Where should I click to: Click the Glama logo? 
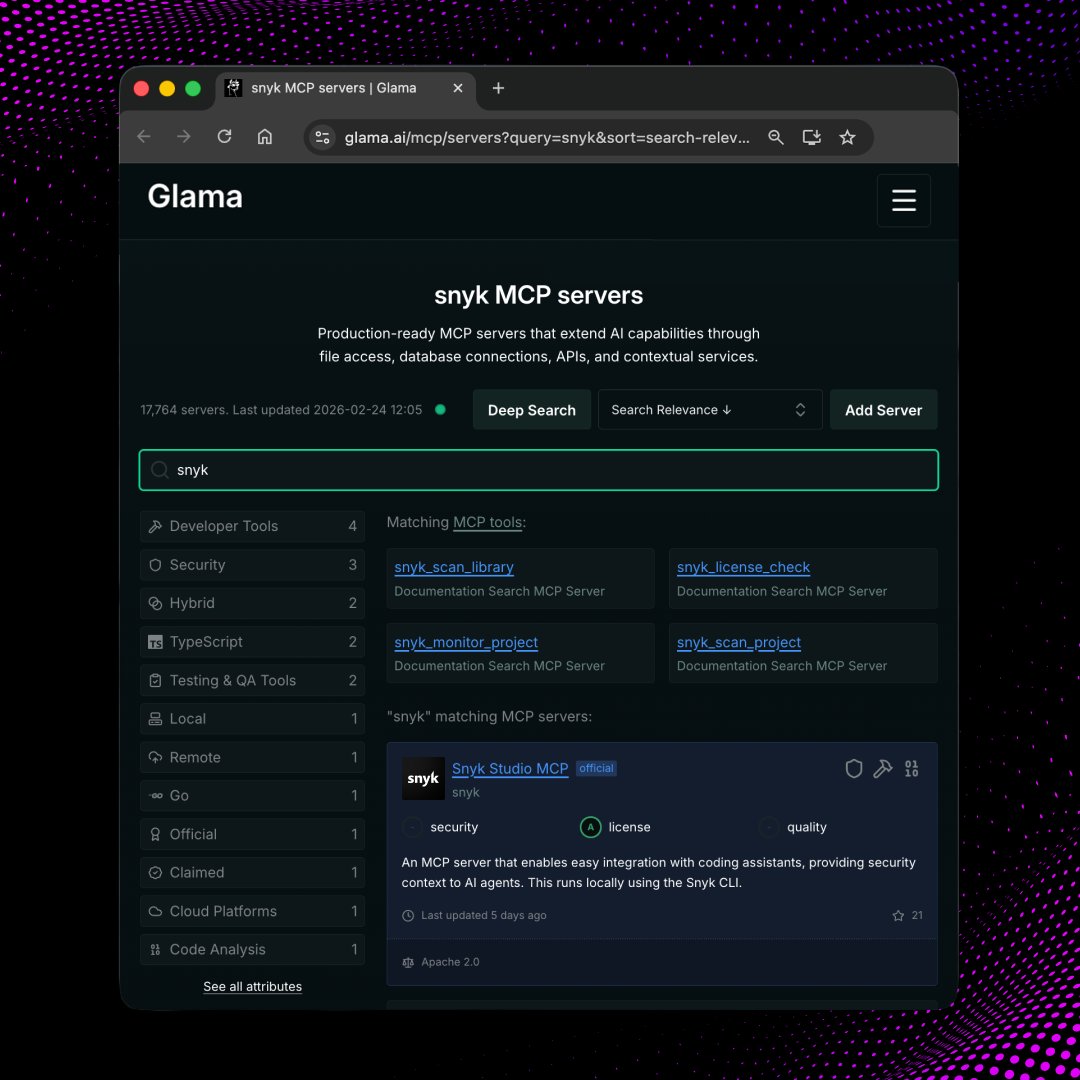click(x=195, y=196)
